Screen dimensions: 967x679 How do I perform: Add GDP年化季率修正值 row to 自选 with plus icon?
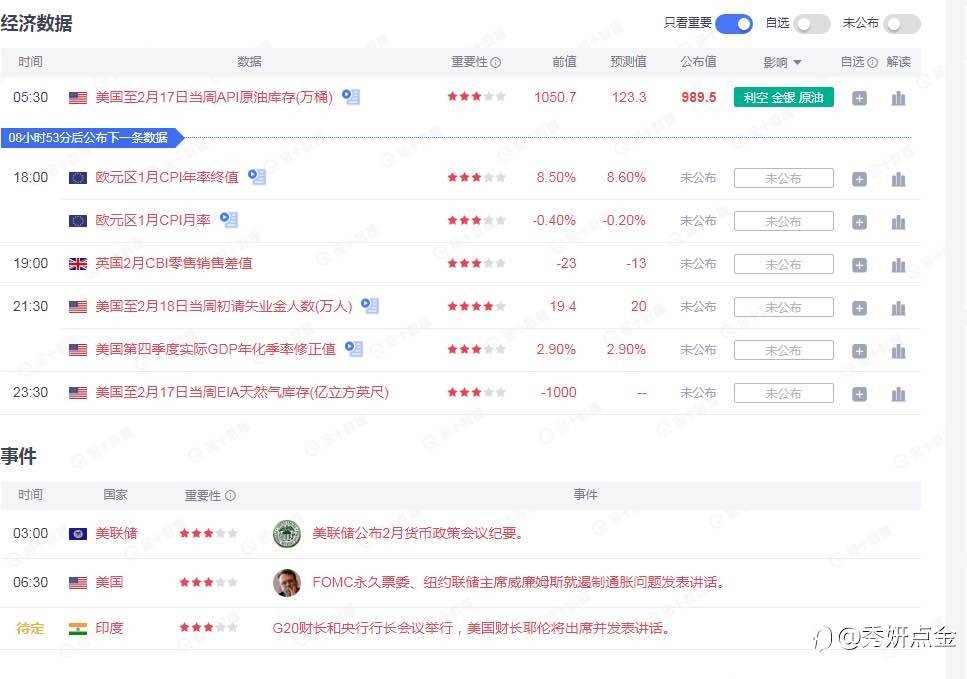(x=859, y=351)
